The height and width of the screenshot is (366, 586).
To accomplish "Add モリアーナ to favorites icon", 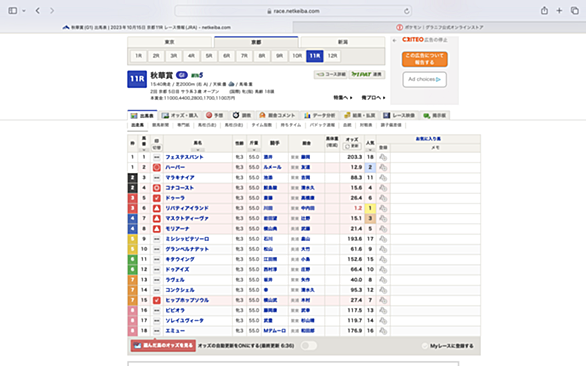I will coord(383,229).
